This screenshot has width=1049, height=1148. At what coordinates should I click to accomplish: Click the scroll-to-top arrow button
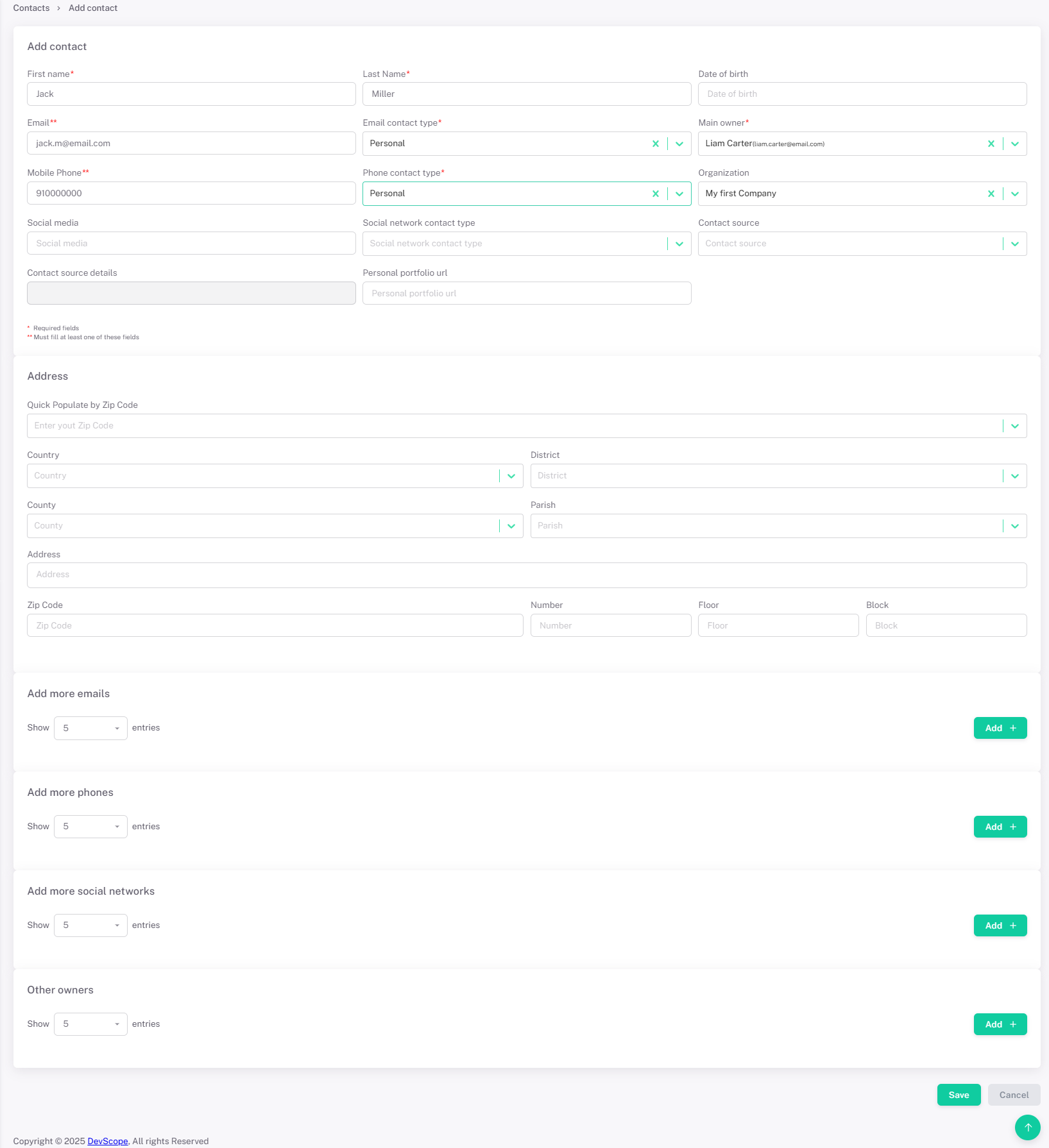tap(1027, 1127)
